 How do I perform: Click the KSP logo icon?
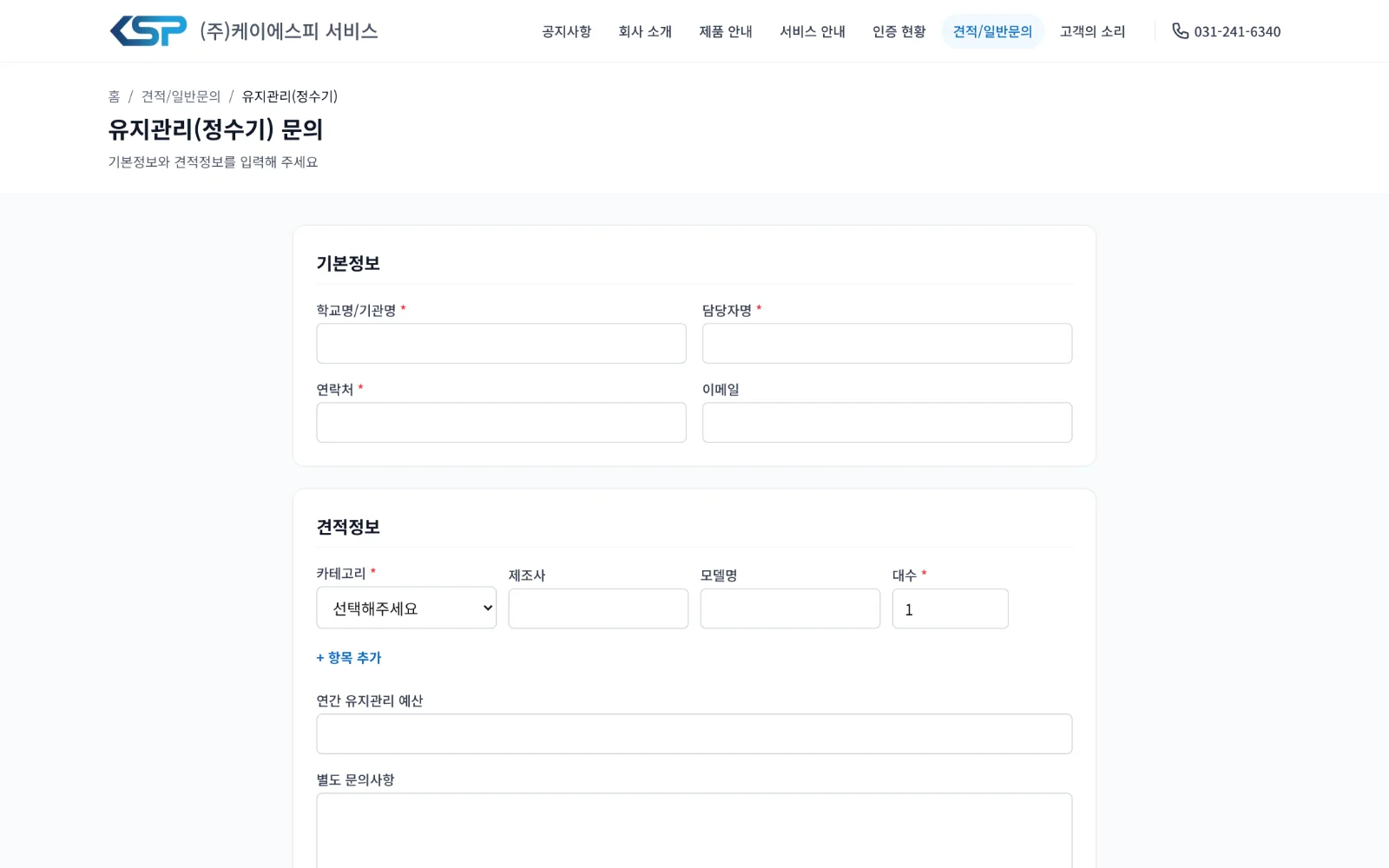[148, 31]
